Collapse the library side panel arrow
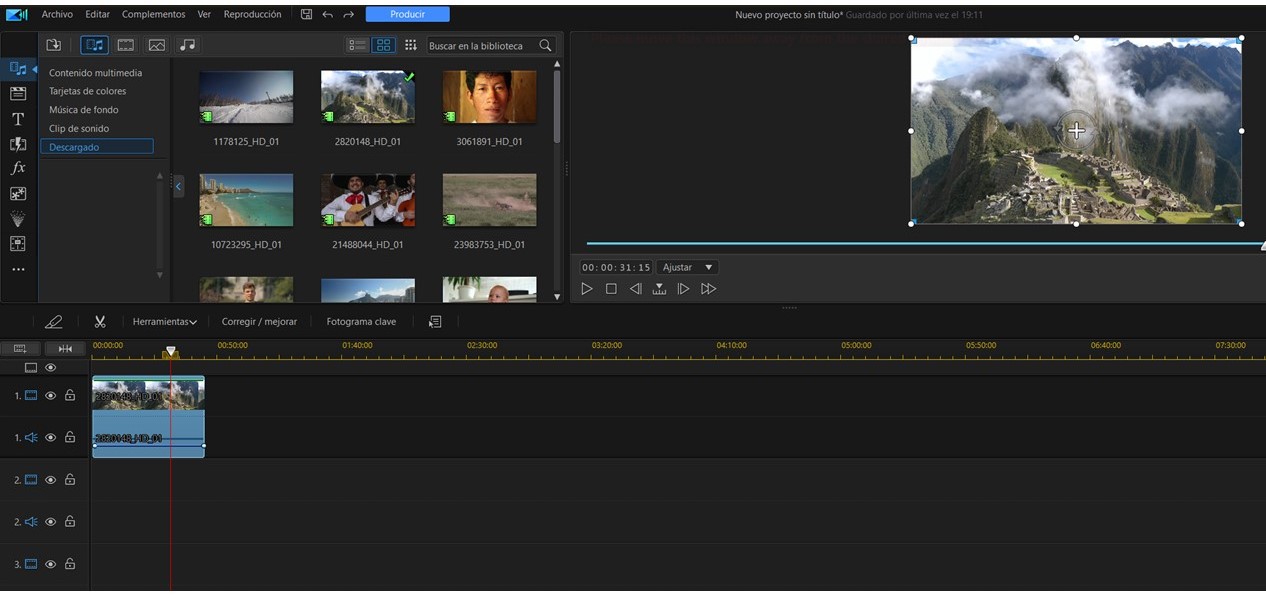The image size is (1266, 598). pyautogui.click(x=179, y=186)
